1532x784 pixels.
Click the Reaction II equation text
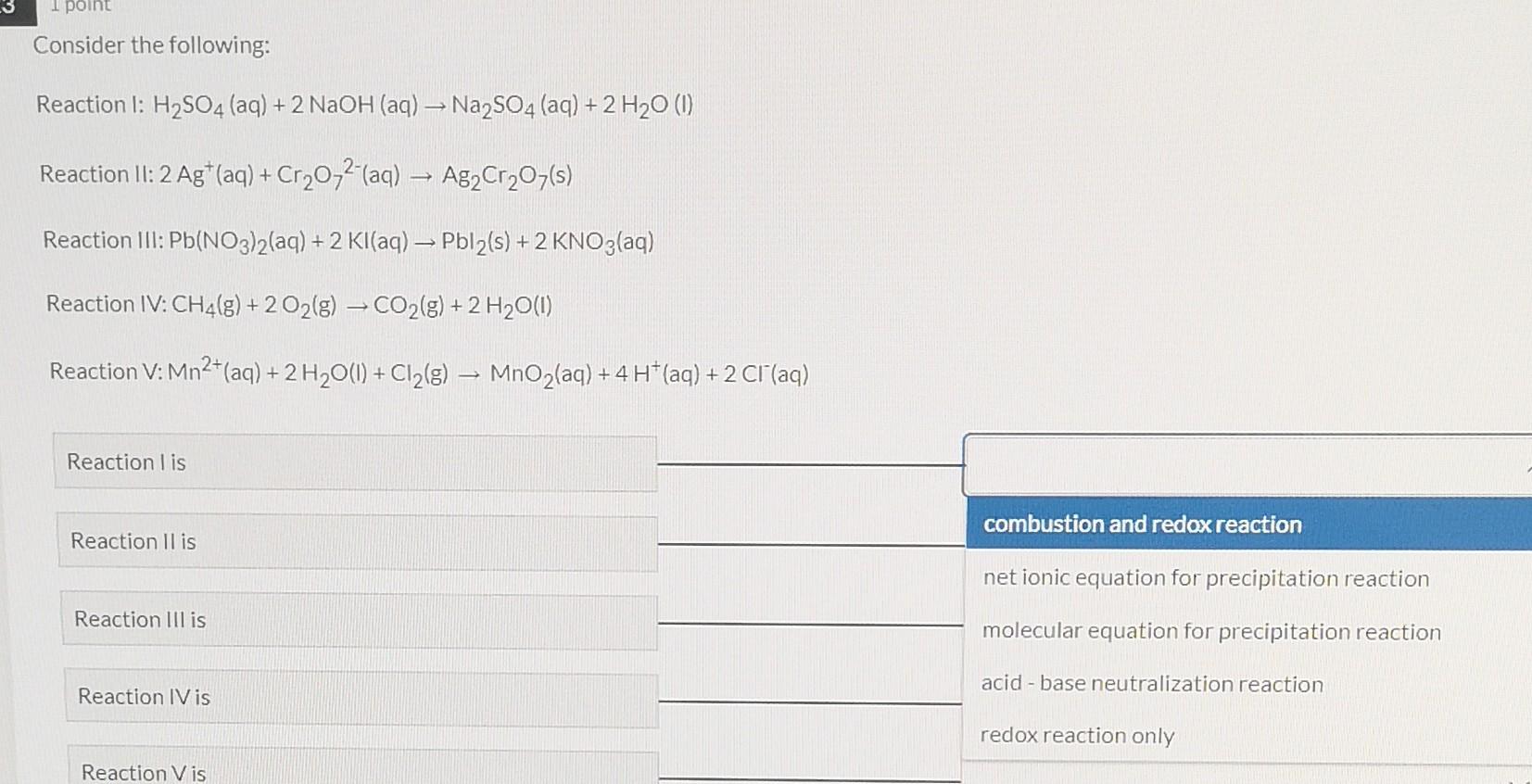[306, 174]
